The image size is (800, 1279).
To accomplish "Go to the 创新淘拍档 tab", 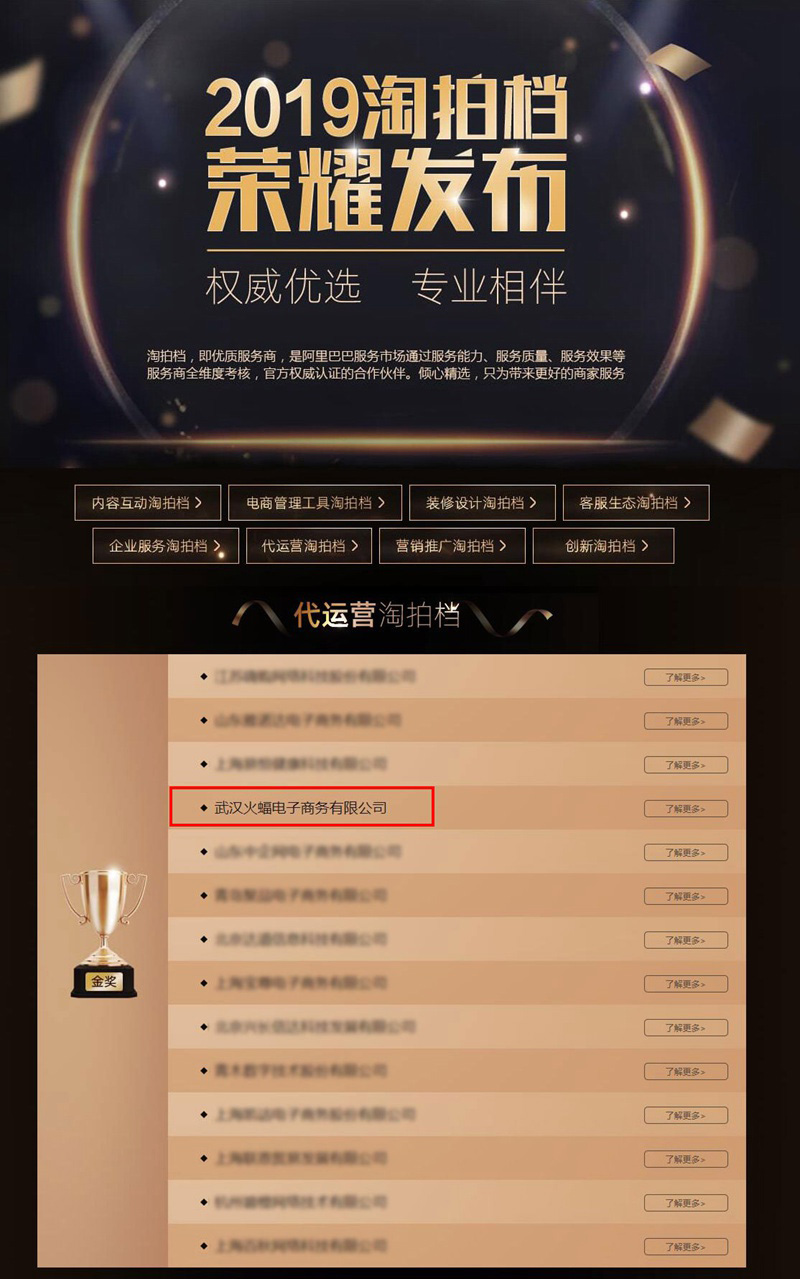I will (603, 546).
